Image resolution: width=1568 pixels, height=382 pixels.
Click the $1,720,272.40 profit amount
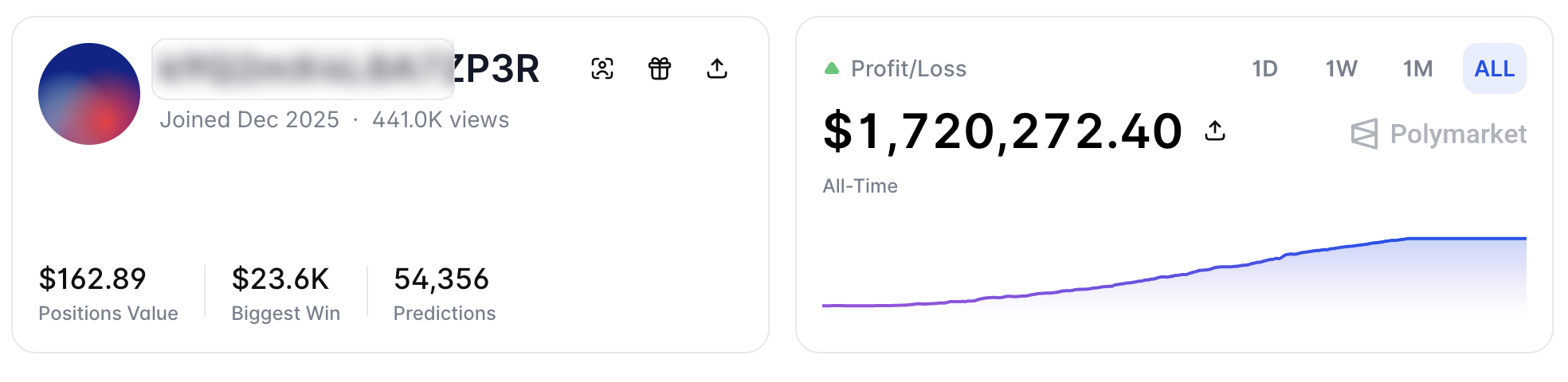1002,131
